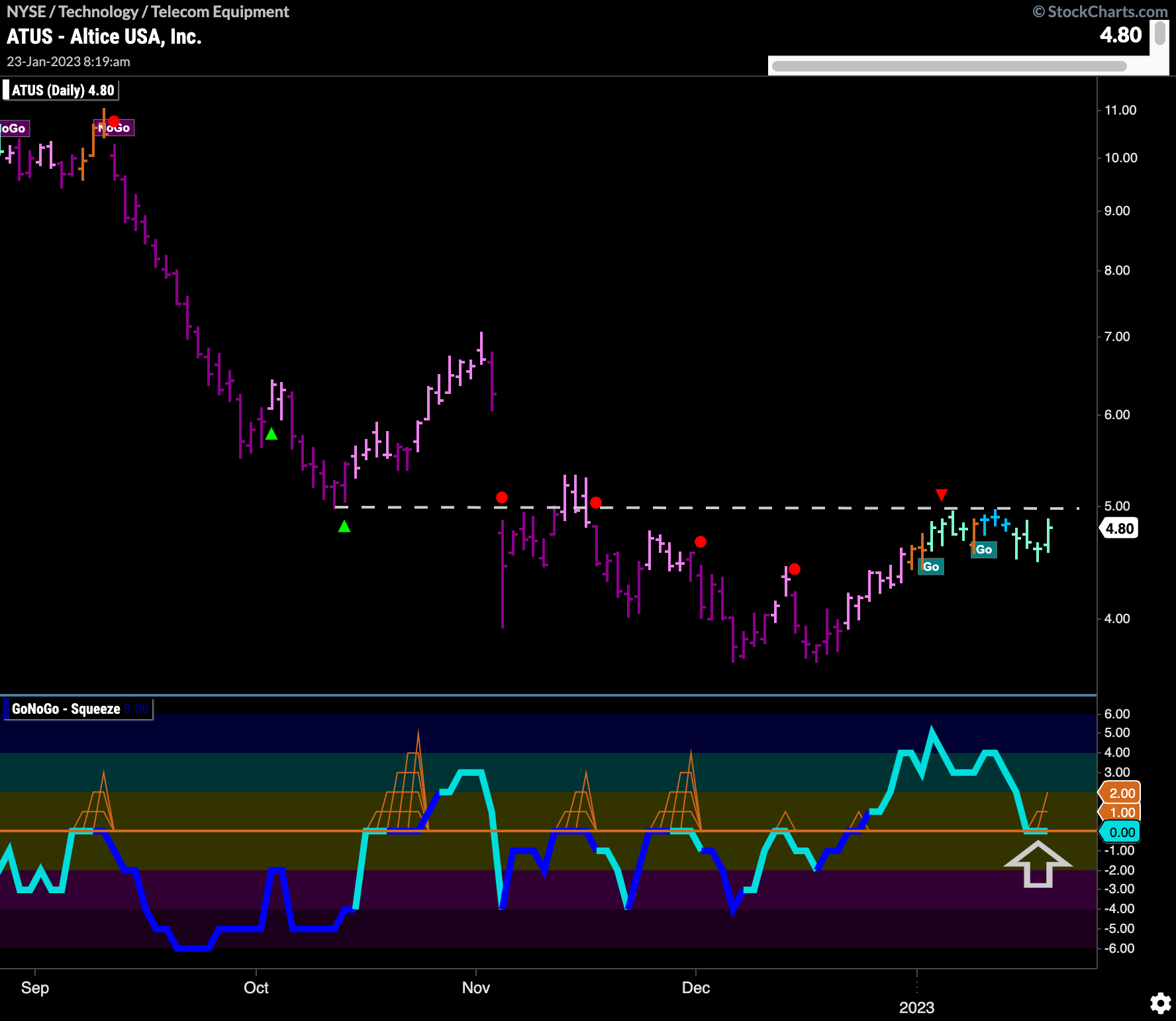Click the Oct label on the time axis
This screenshot has width=1176, height=1021.
click(256, 988)
